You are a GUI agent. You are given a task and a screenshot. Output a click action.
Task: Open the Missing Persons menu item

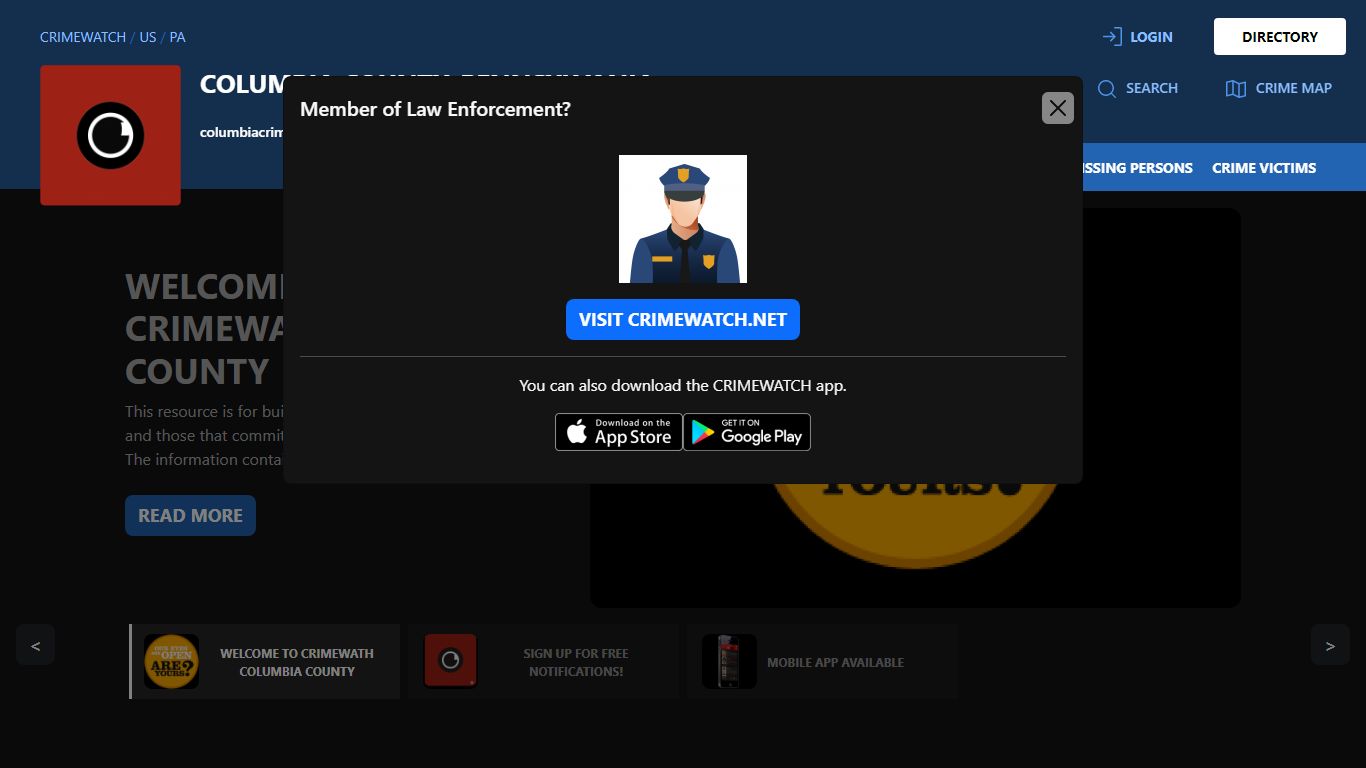pyautogui.click(x=1138, y=168)
